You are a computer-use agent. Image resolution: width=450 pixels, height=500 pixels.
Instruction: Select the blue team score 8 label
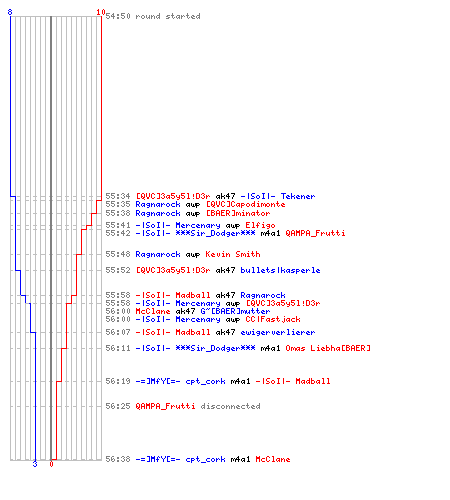tap(10, 12)
